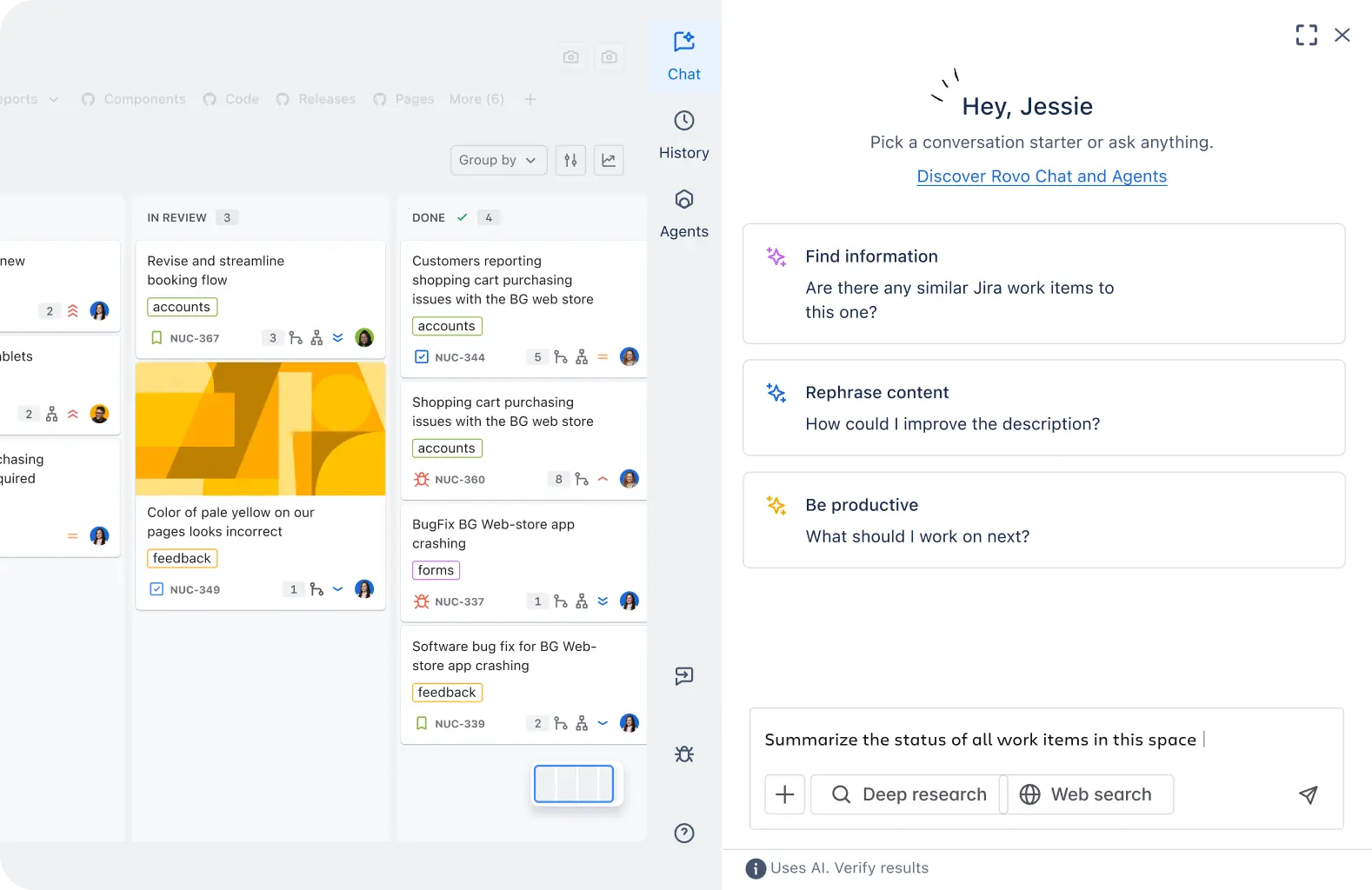The height and width of the screenshot is (890, 1372).
Task: Open the History panel in Rovo sidebar
Action: pos(683,135)
